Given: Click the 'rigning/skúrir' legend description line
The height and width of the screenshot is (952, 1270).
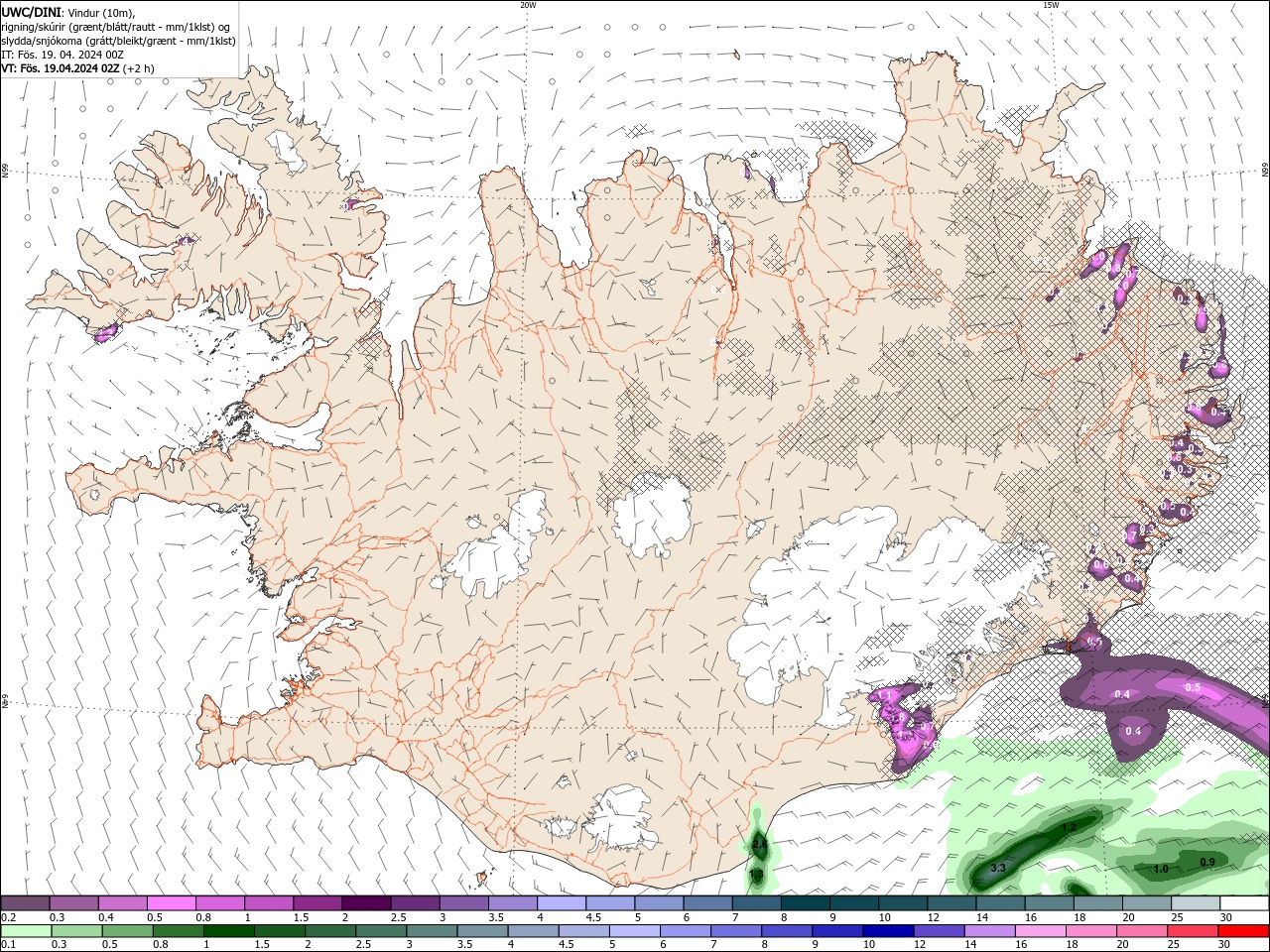Looking at the screenshot, I should pyautogui.click(x=116, y=27).
